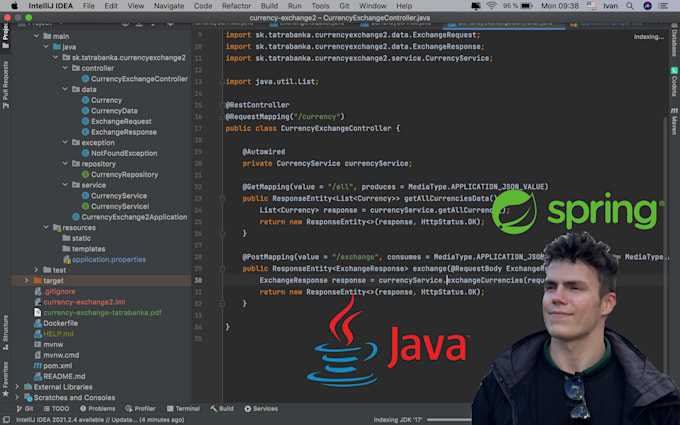Select HELP.md in the project tree
This screenshot has width=680, height=425.
pos(59,333)
